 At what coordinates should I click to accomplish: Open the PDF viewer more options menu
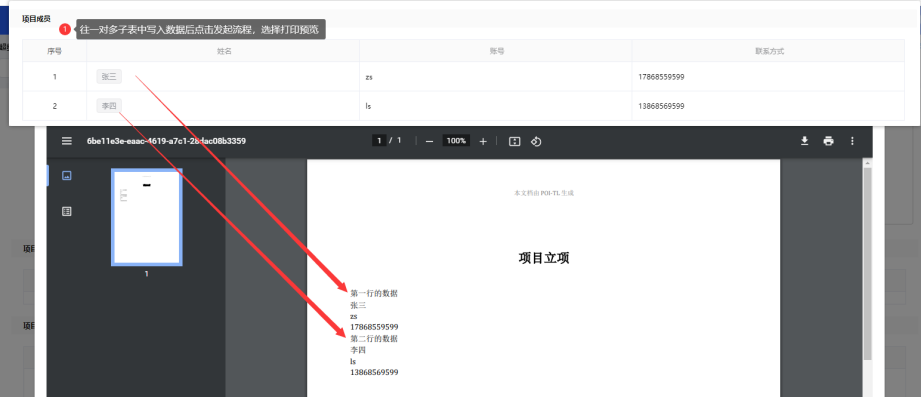[x=852, y=141]
